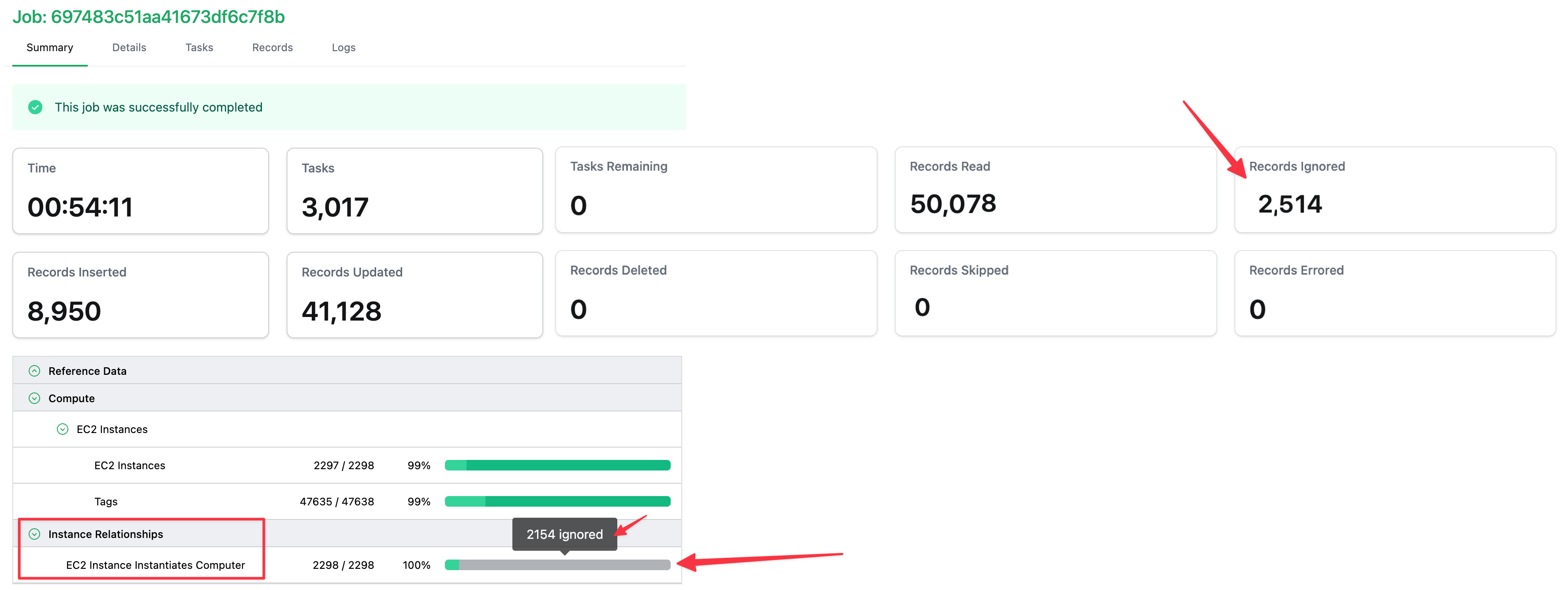
Task: Click the Tags row progress bar
Action: pos(557,502)
